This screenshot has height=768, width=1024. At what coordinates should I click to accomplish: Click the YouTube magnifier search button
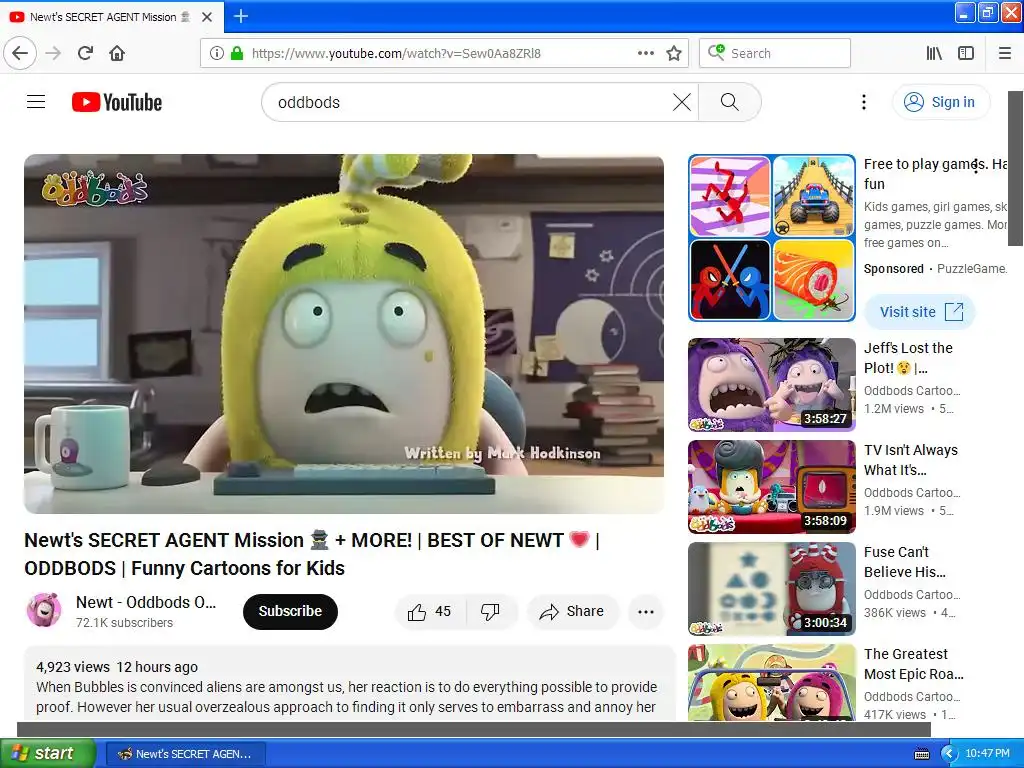[729, 102]
